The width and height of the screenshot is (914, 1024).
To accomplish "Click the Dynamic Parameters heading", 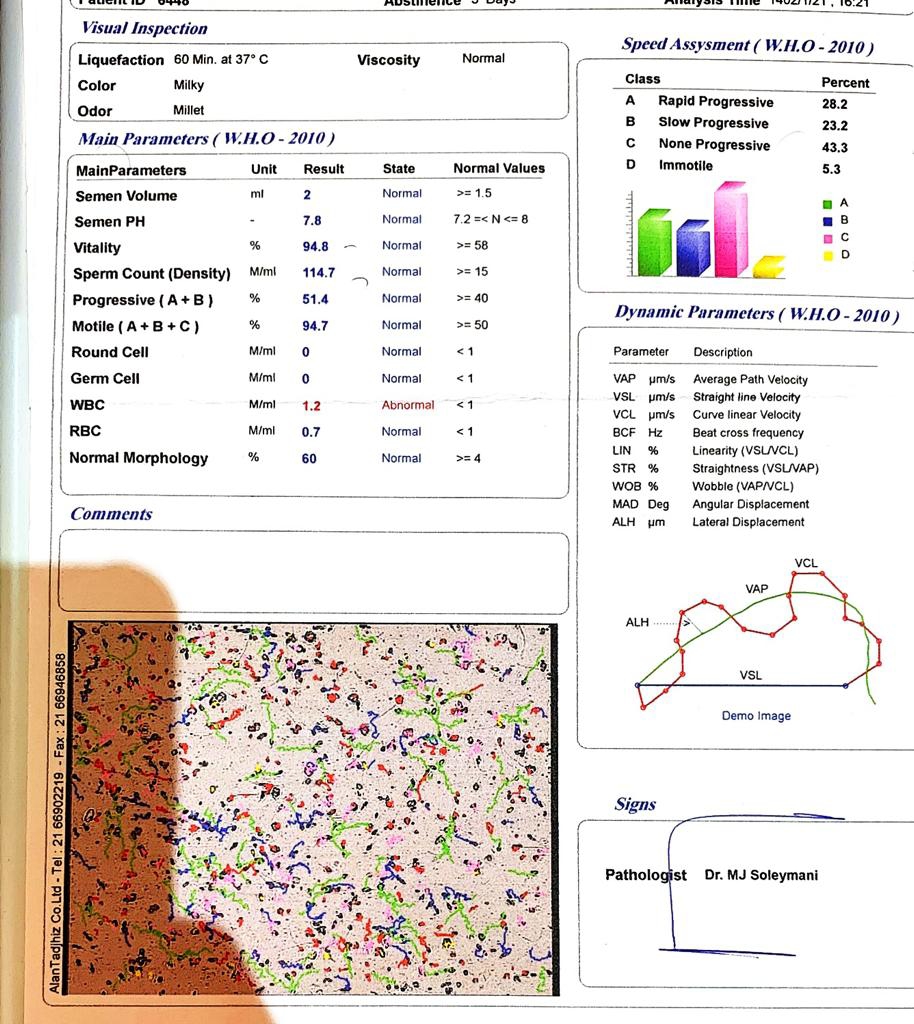I will [x=757, y=313].
